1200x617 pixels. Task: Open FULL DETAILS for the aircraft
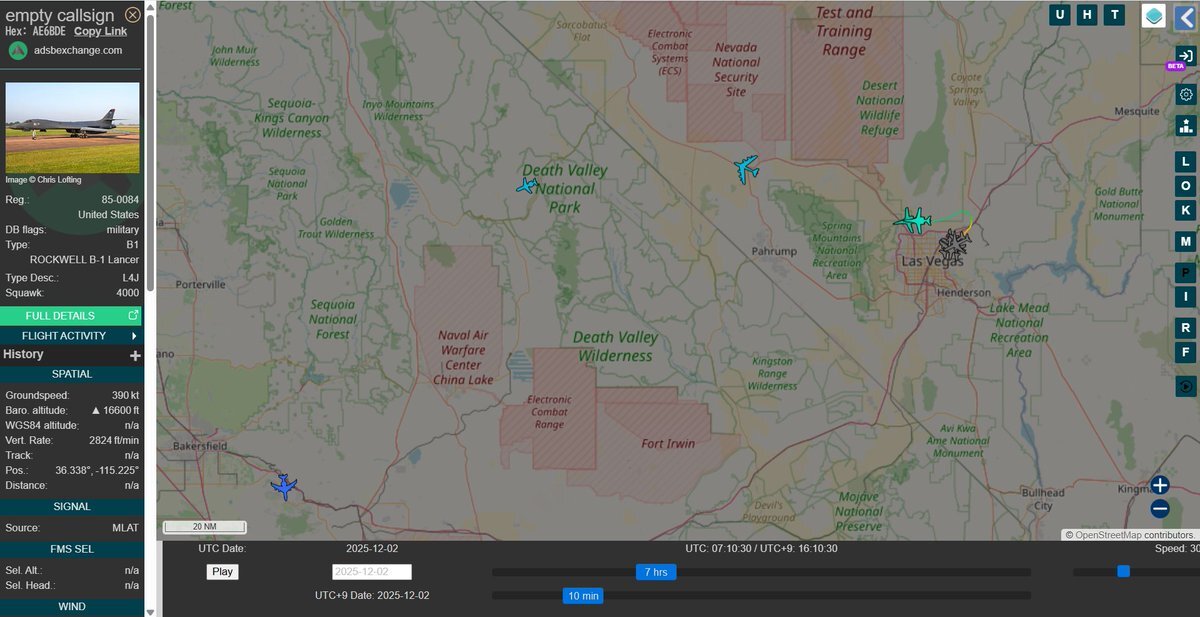point(70,316)
